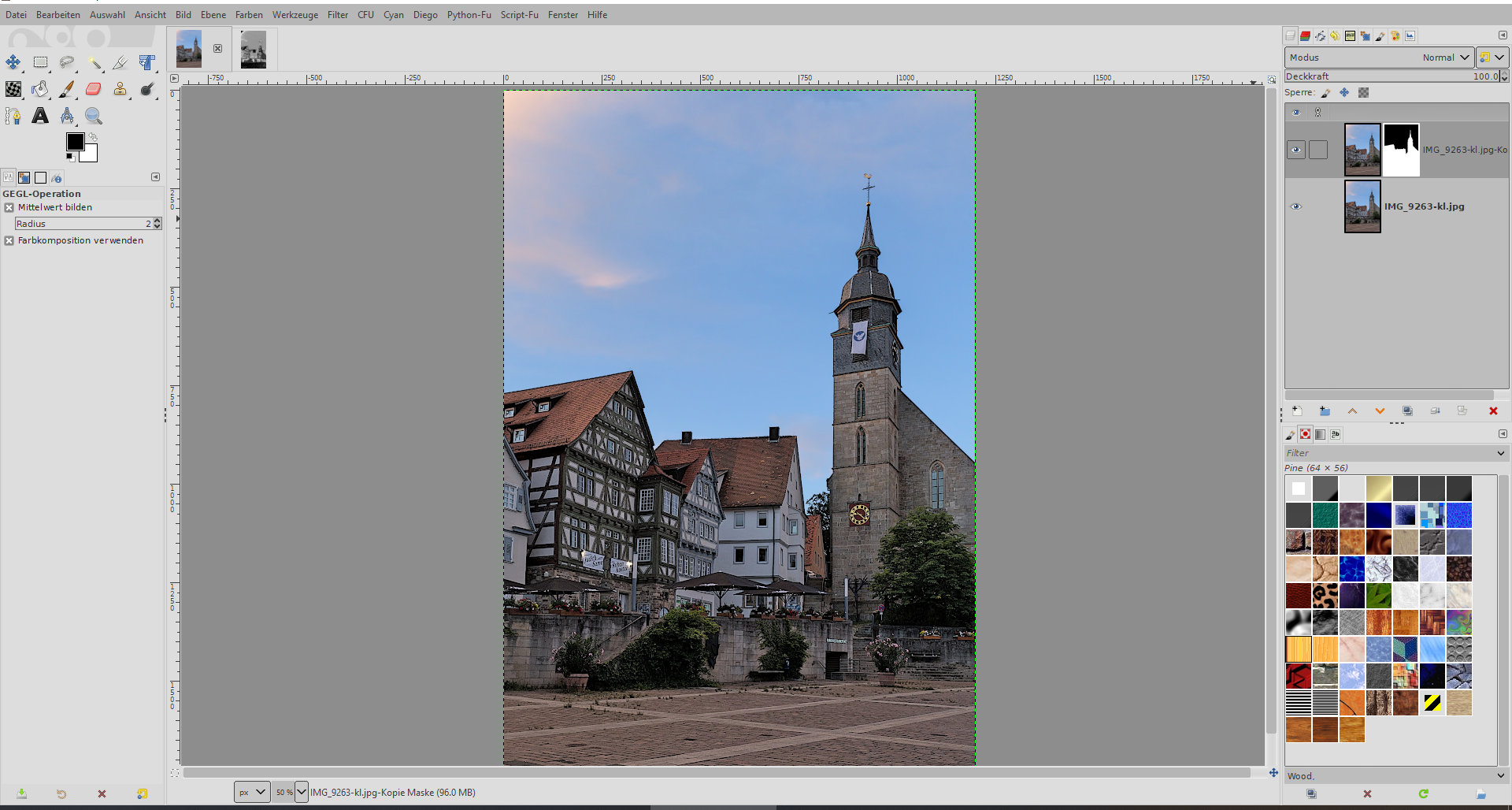
Task: Pick the Bucket Fill tool
Action: [x=40, y=89]
